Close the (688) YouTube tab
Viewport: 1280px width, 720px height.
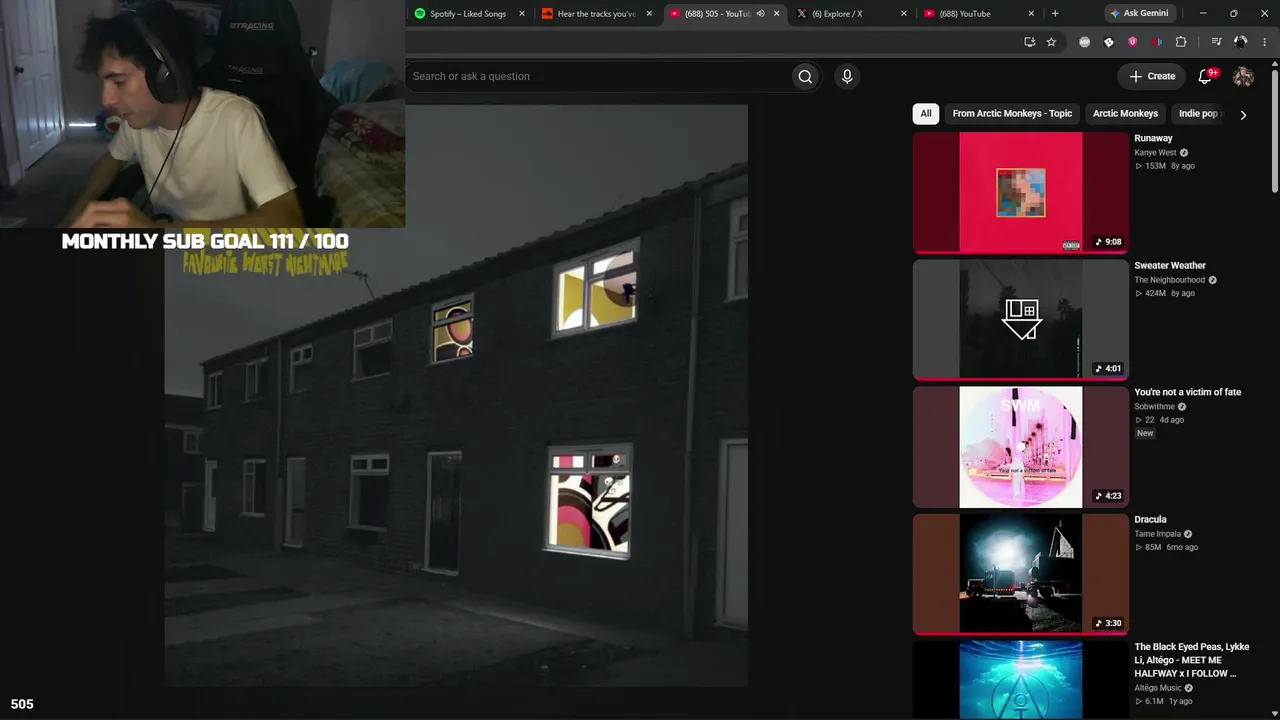(1031, 14)
